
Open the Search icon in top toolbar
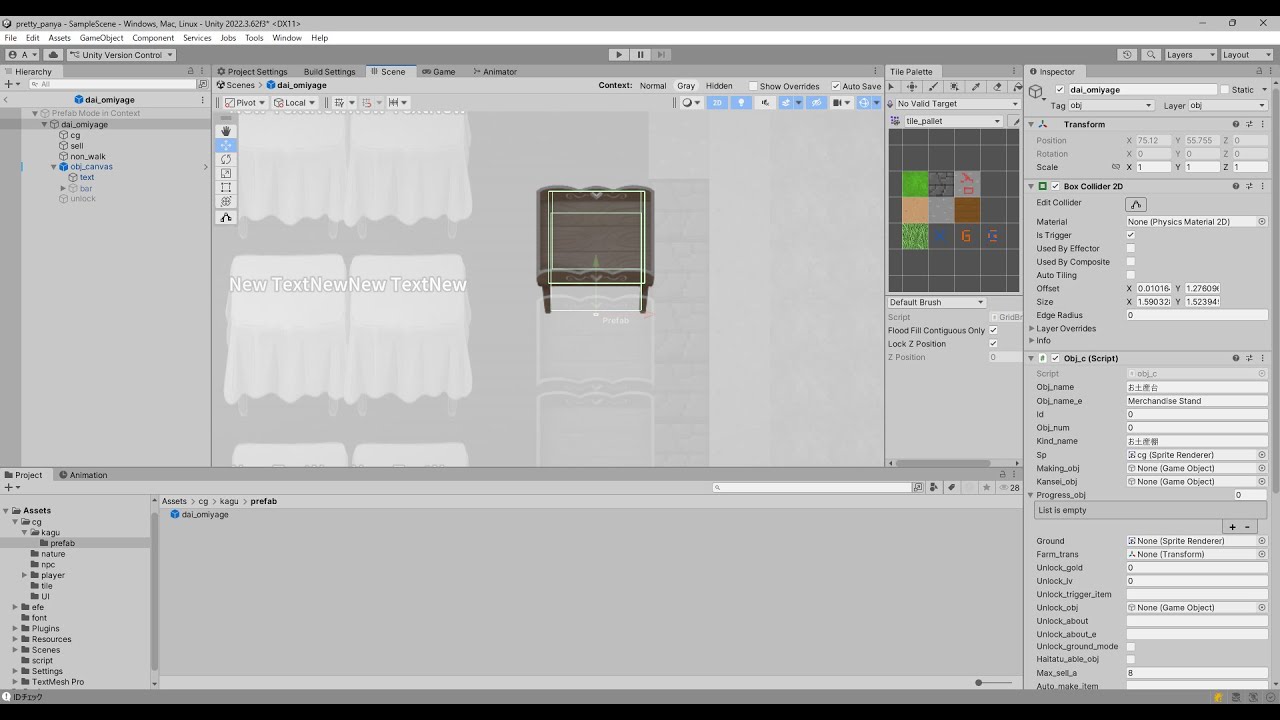(1151, 55)
